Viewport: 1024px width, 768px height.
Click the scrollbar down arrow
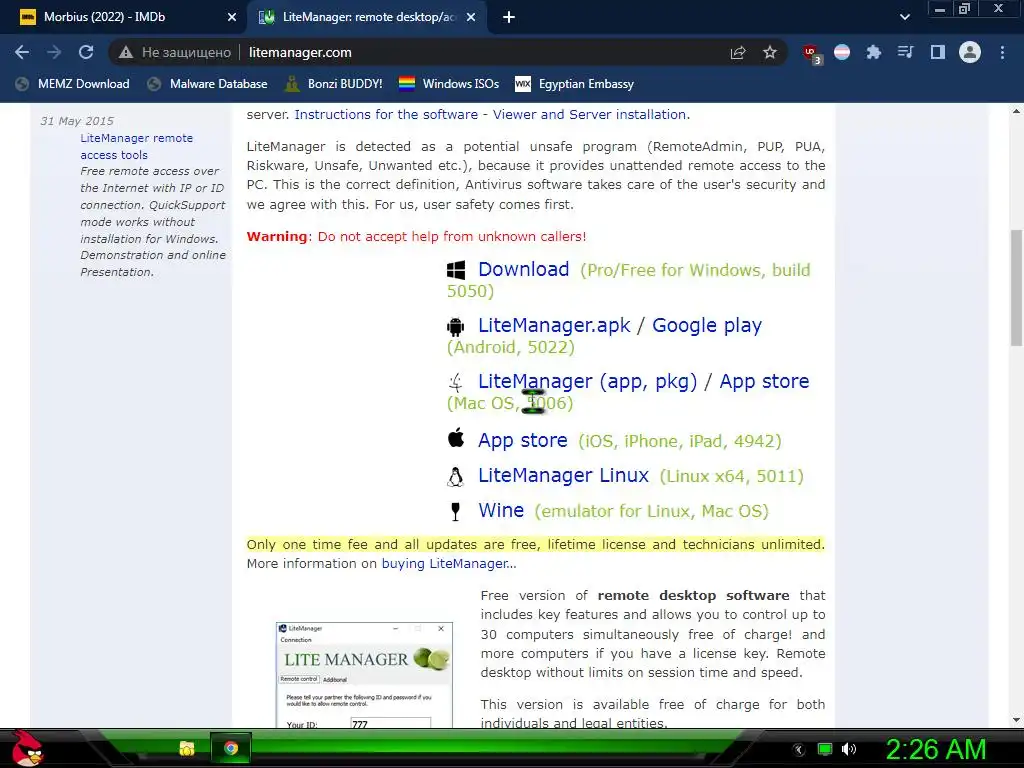tap(1016, 720)
